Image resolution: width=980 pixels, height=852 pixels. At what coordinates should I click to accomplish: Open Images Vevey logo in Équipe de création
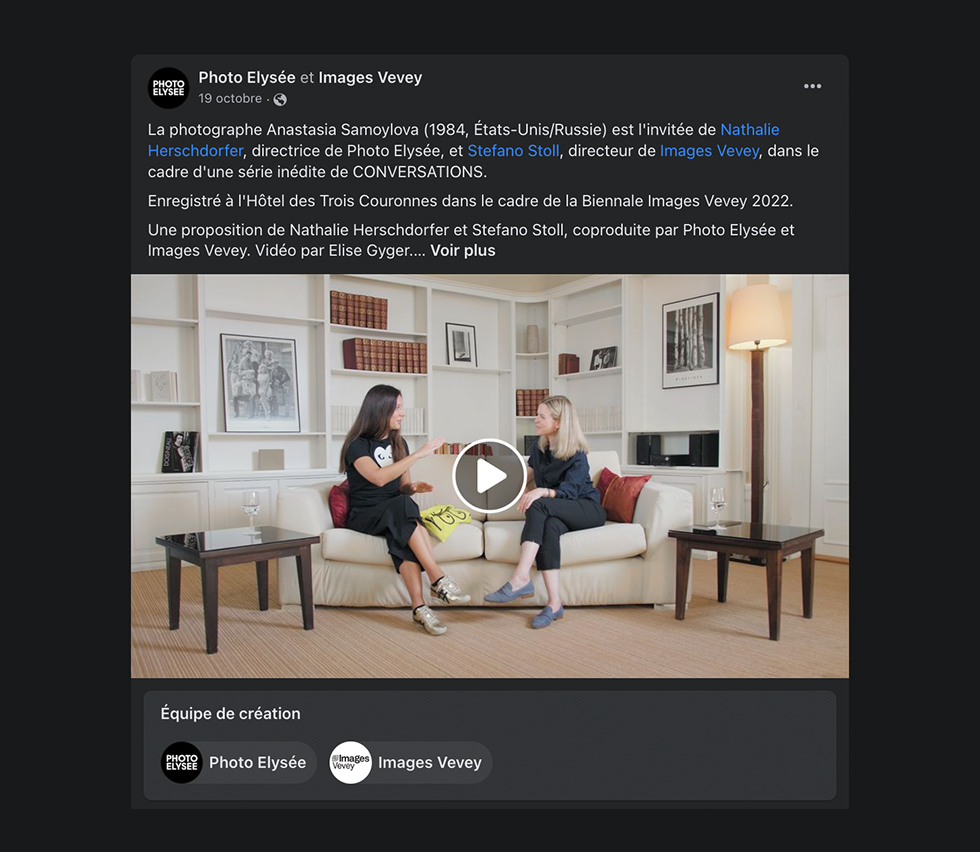(351, 763)
